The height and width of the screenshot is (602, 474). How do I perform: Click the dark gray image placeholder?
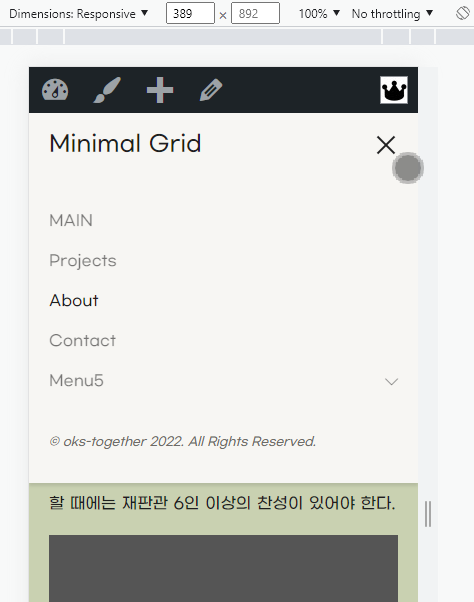click(x=223, y=568)
